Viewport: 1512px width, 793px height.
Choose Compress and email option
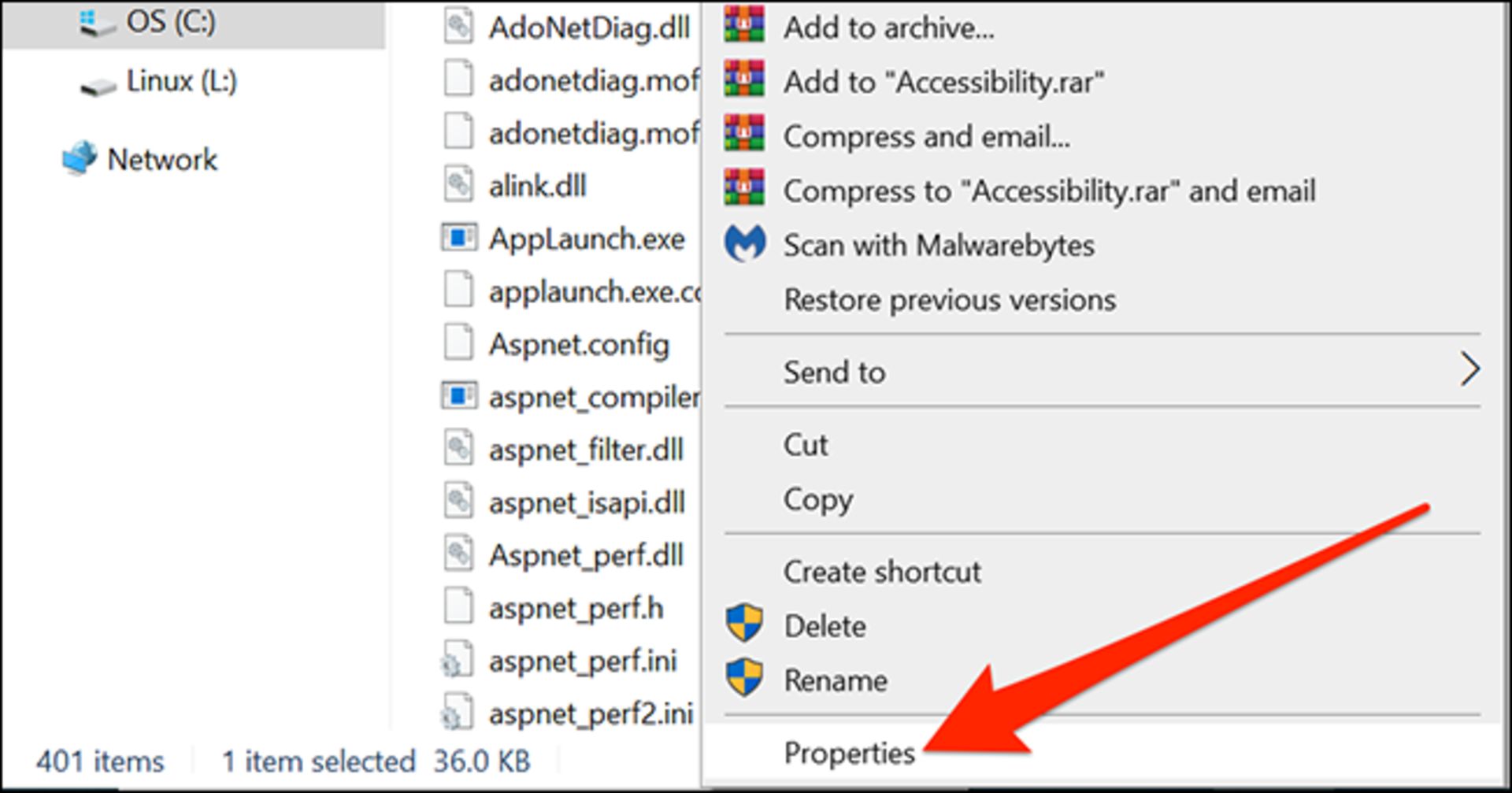[926, 136]
